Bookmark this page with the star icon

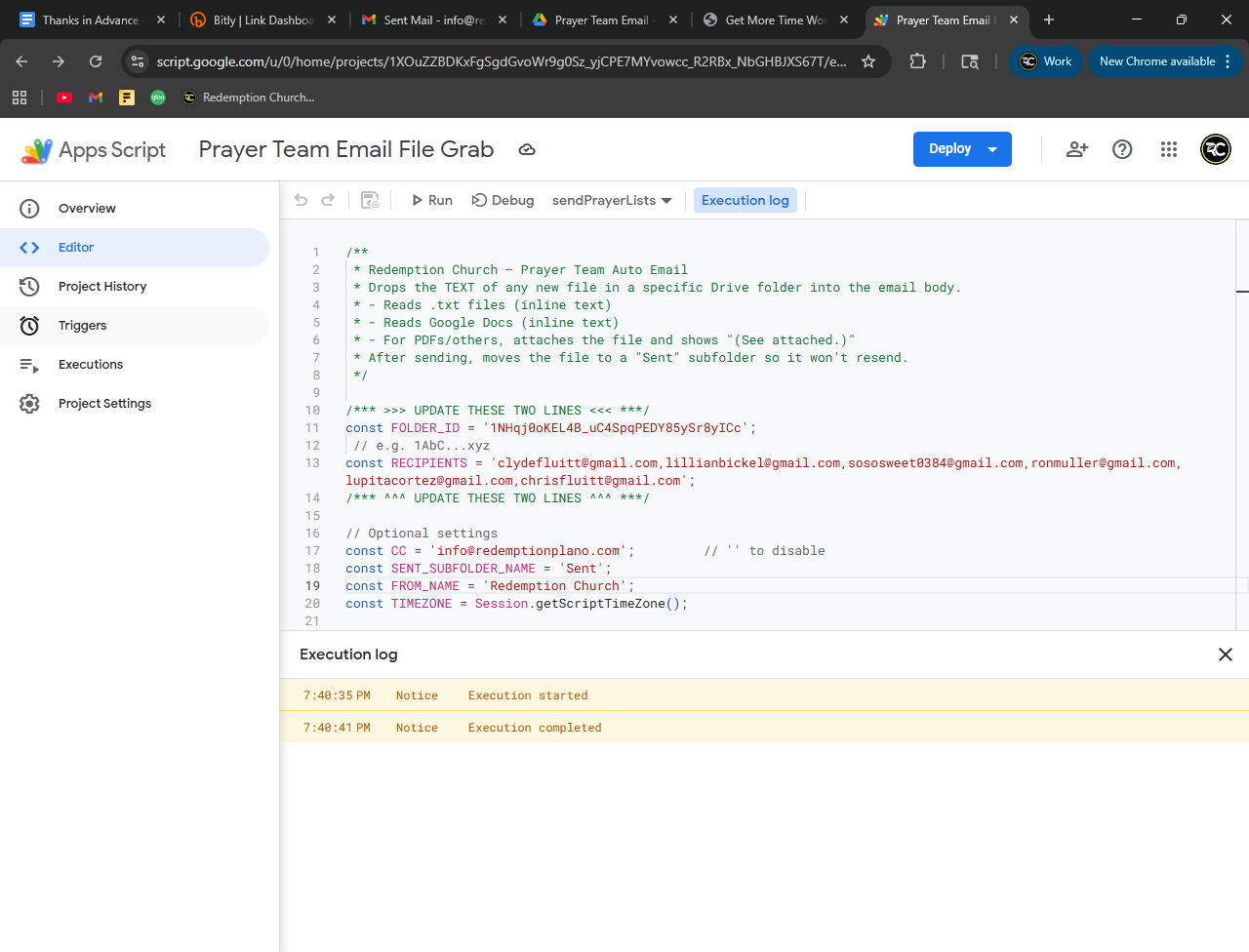(867, 61)
